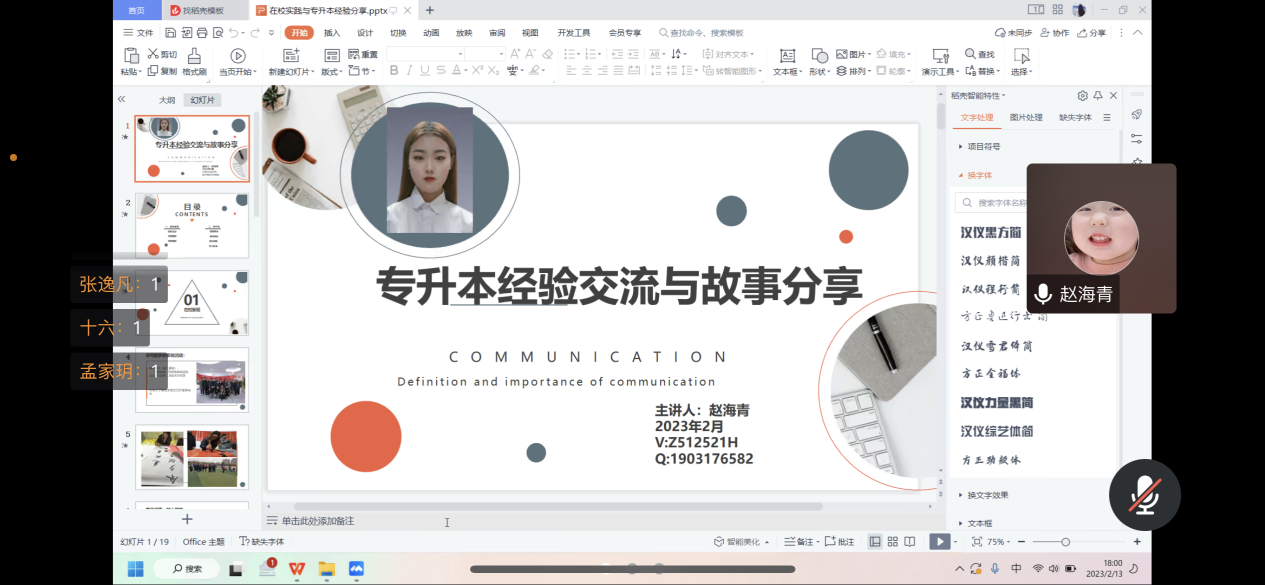This screenshot has width=1265, height=585.
Task: Click the save icon in quick access bar
Action: 172,33
